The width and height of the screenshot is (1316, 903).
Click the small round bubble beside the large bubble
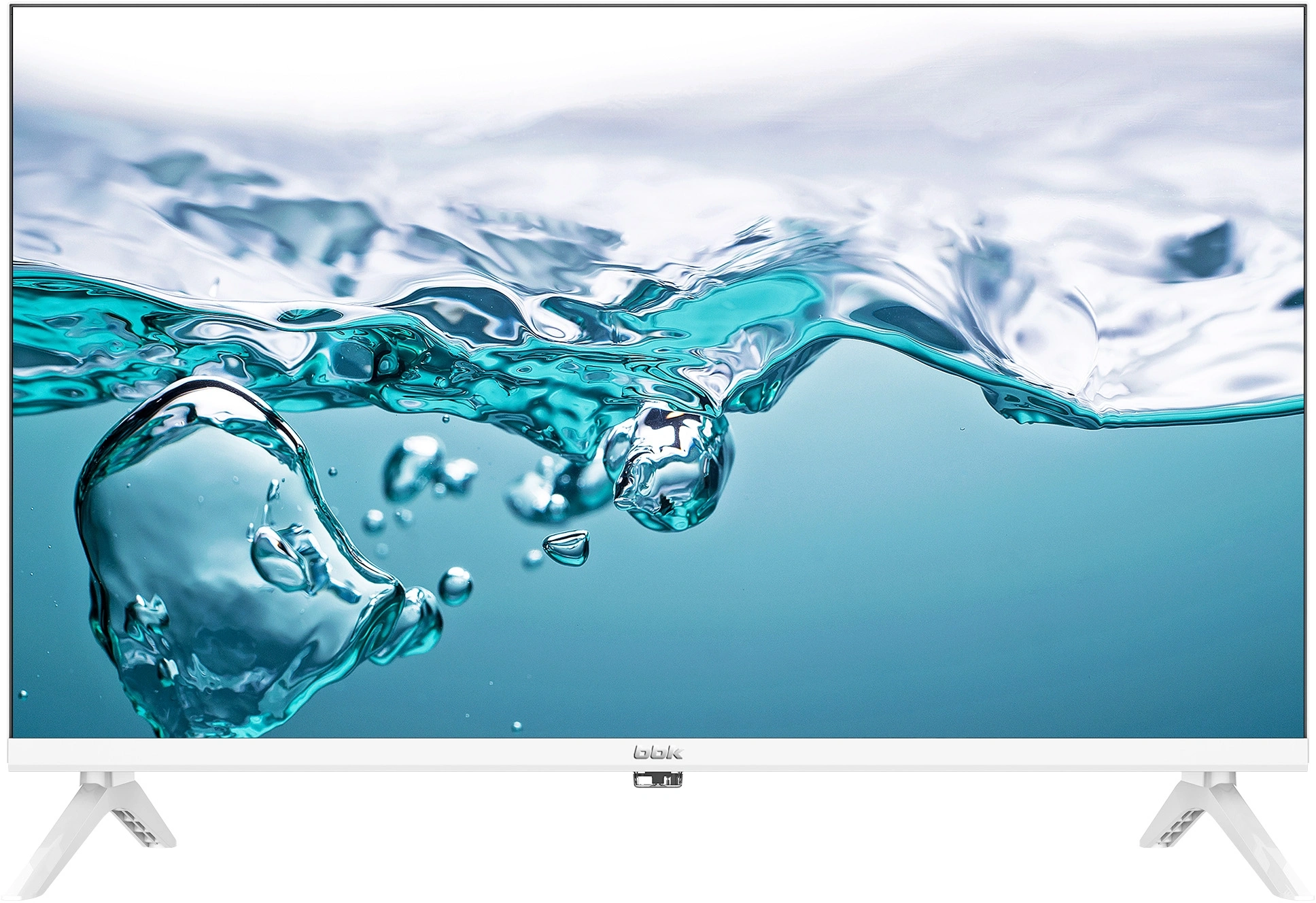(455, 585)
